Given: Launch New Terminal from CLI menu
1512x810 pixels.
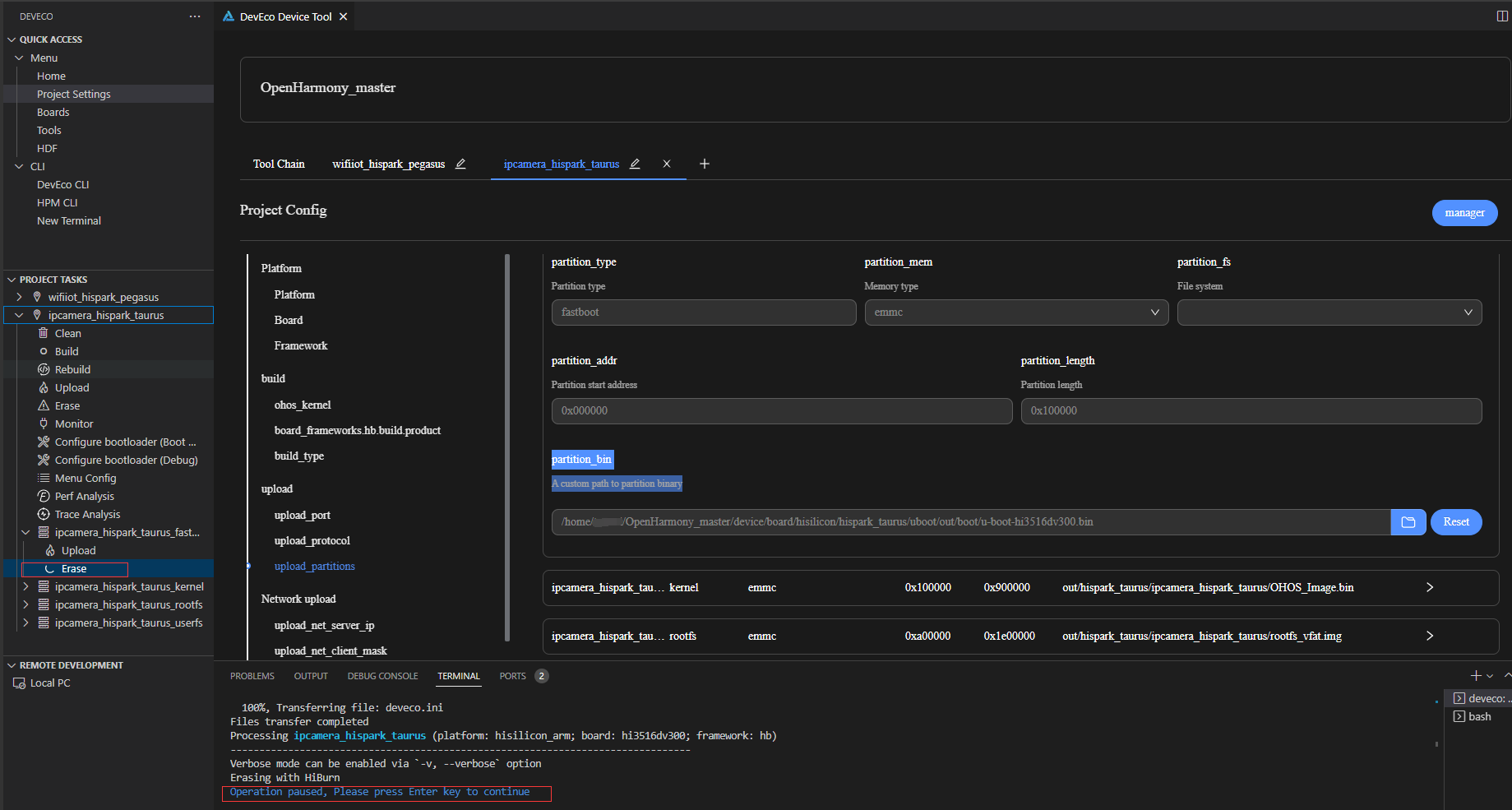Looking at the screenshot, I should click(69, 220).
